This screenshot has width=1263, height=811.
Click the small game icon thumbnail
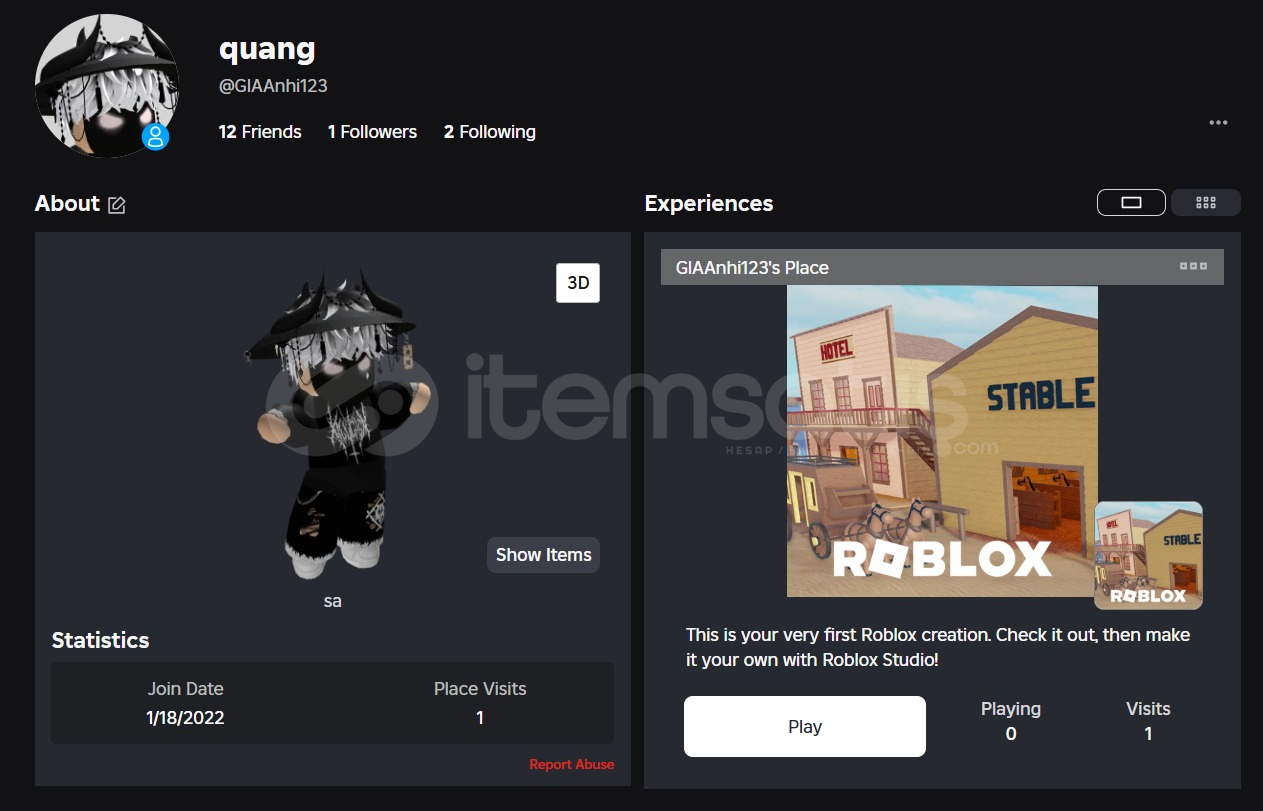(1148, 555)
